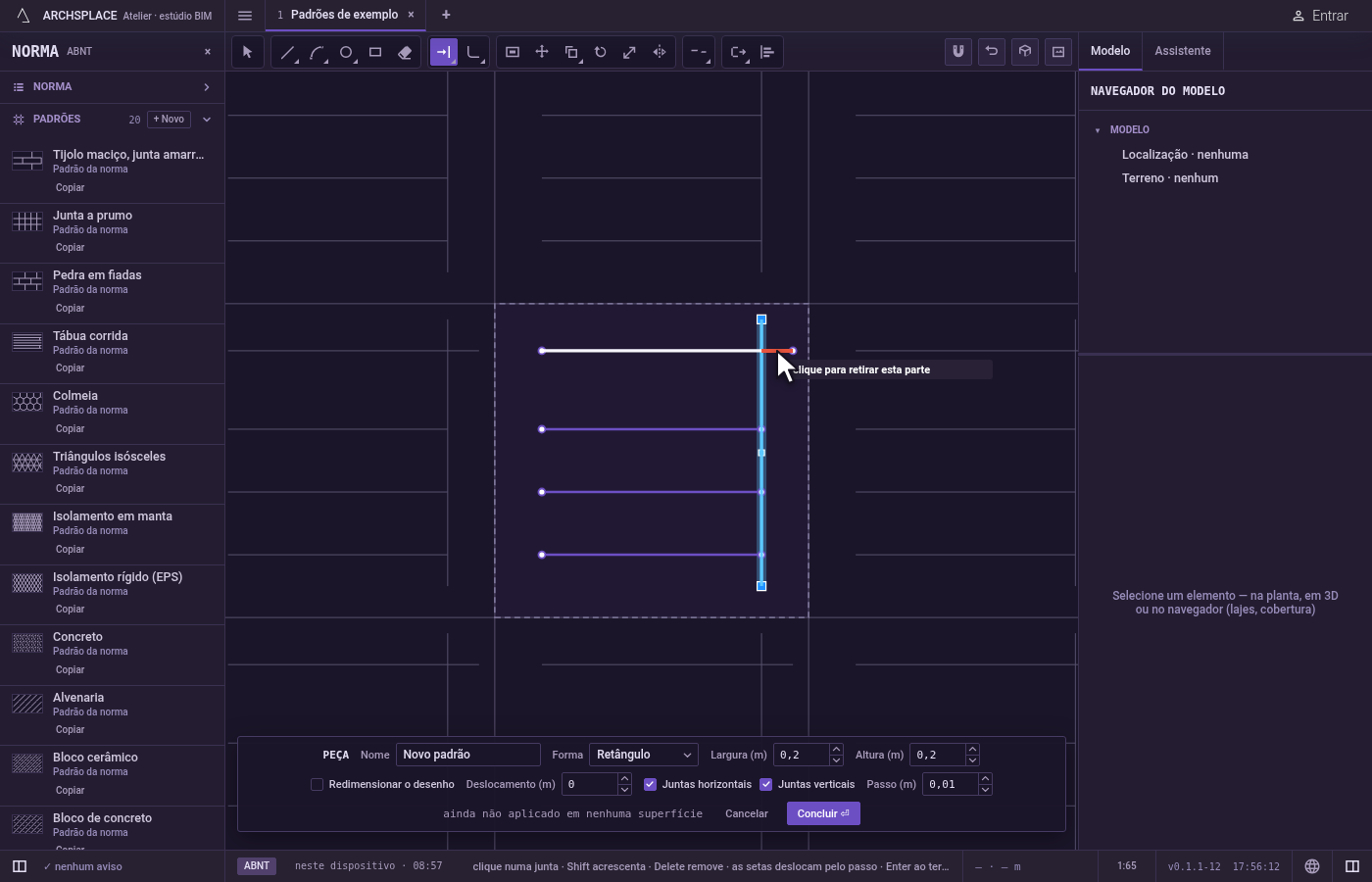Screen dimensions: 1372x882
Task: Copy the Junta a prumo pattern
Action: point(71,248)
